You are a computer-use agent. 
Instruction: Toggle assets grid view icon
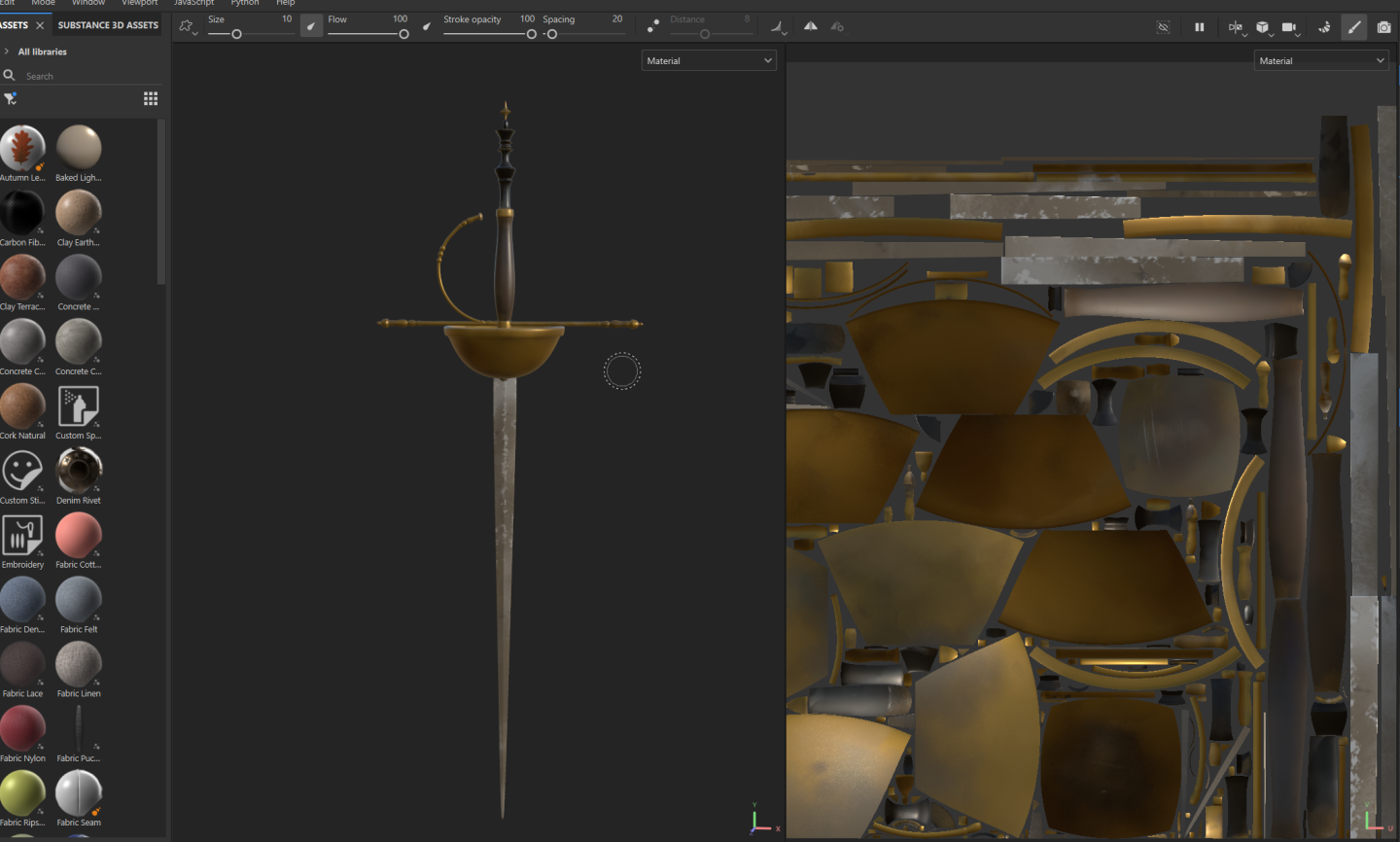(151, 98)
